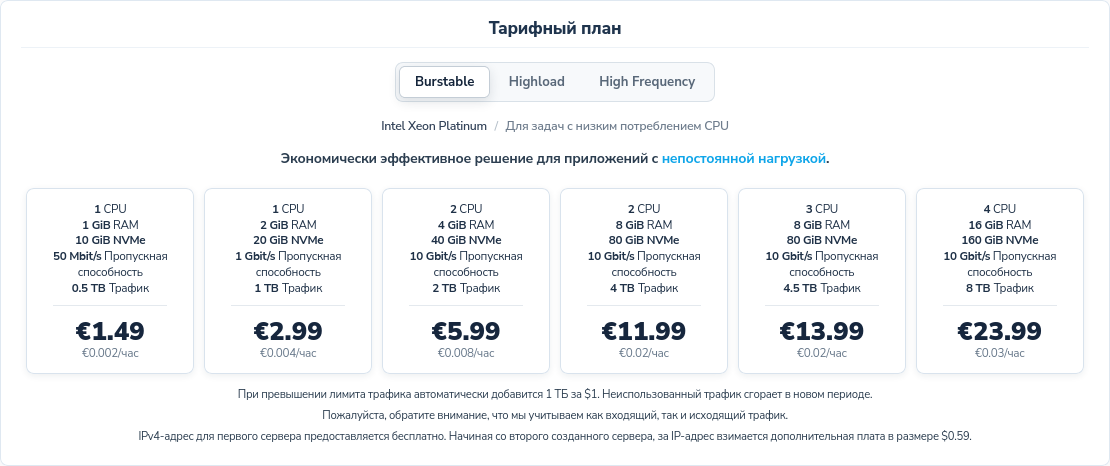The image size is (1110, 466).
Task: Choose the €5.99 plan card
Action: [466, 280]
